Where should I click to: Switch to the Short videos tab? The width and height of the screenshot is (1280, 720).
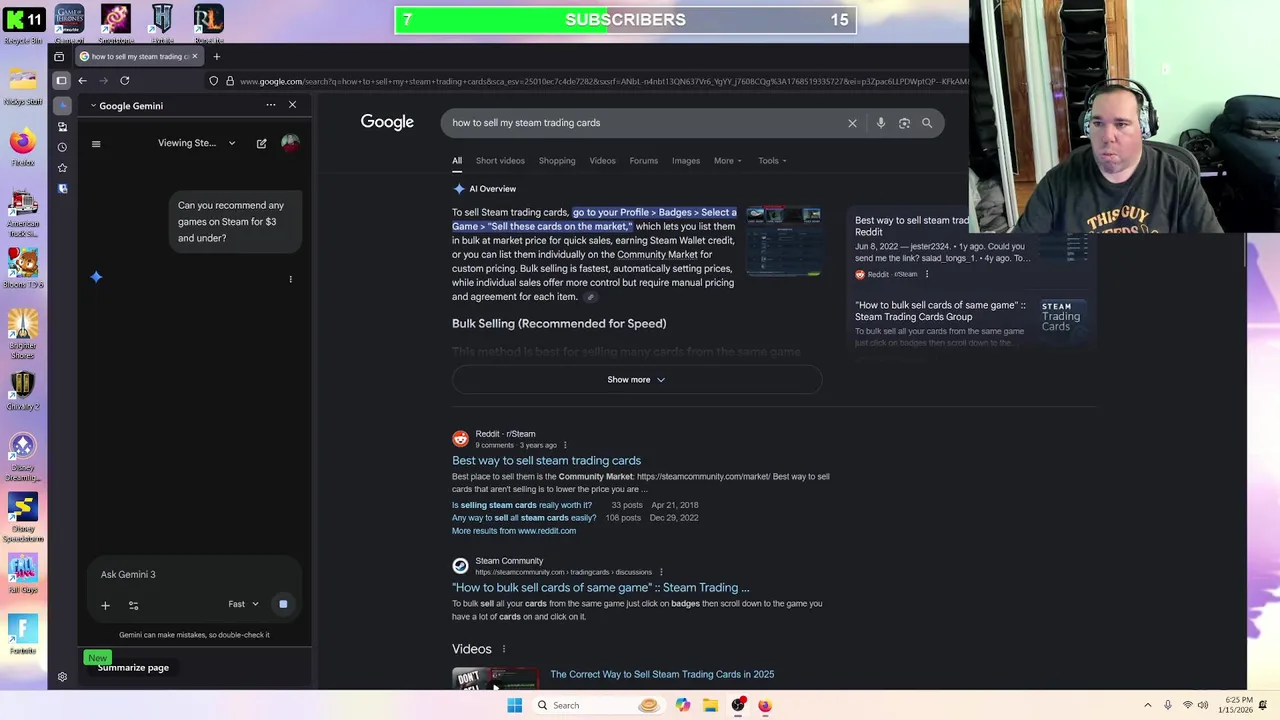point(500,160)
